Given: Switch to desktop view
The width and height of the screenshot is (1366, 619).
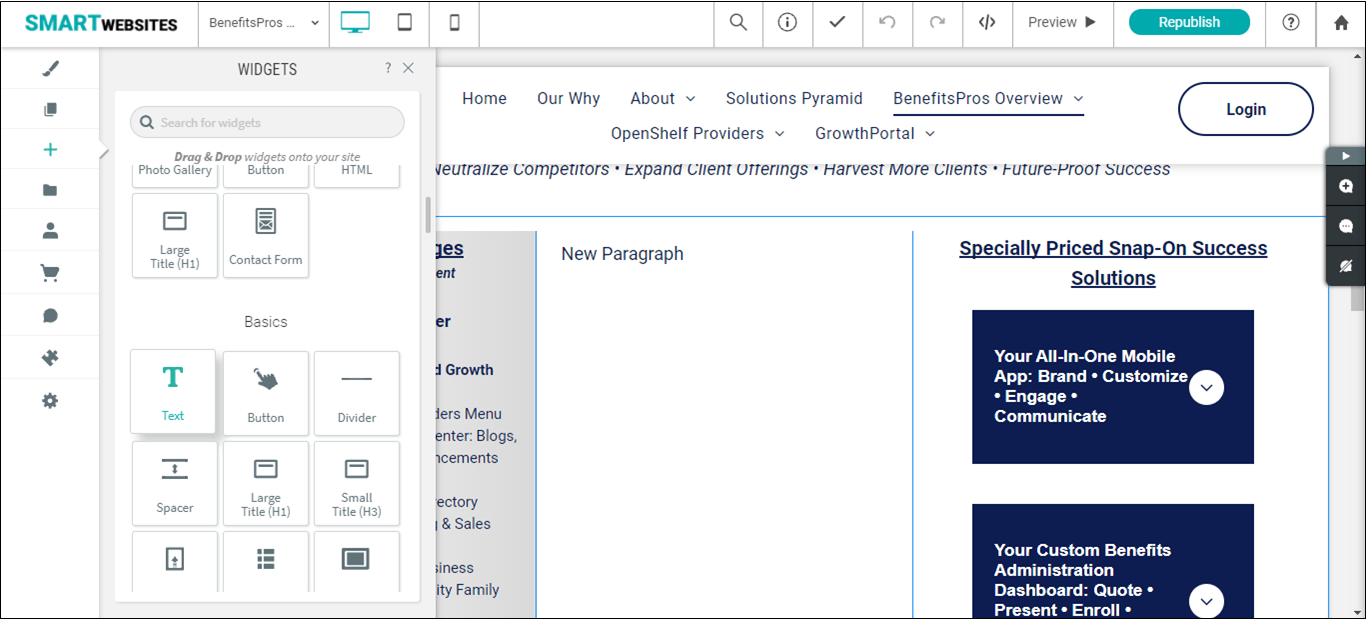Looking at the screenshot, I should (x=355, y=22).
